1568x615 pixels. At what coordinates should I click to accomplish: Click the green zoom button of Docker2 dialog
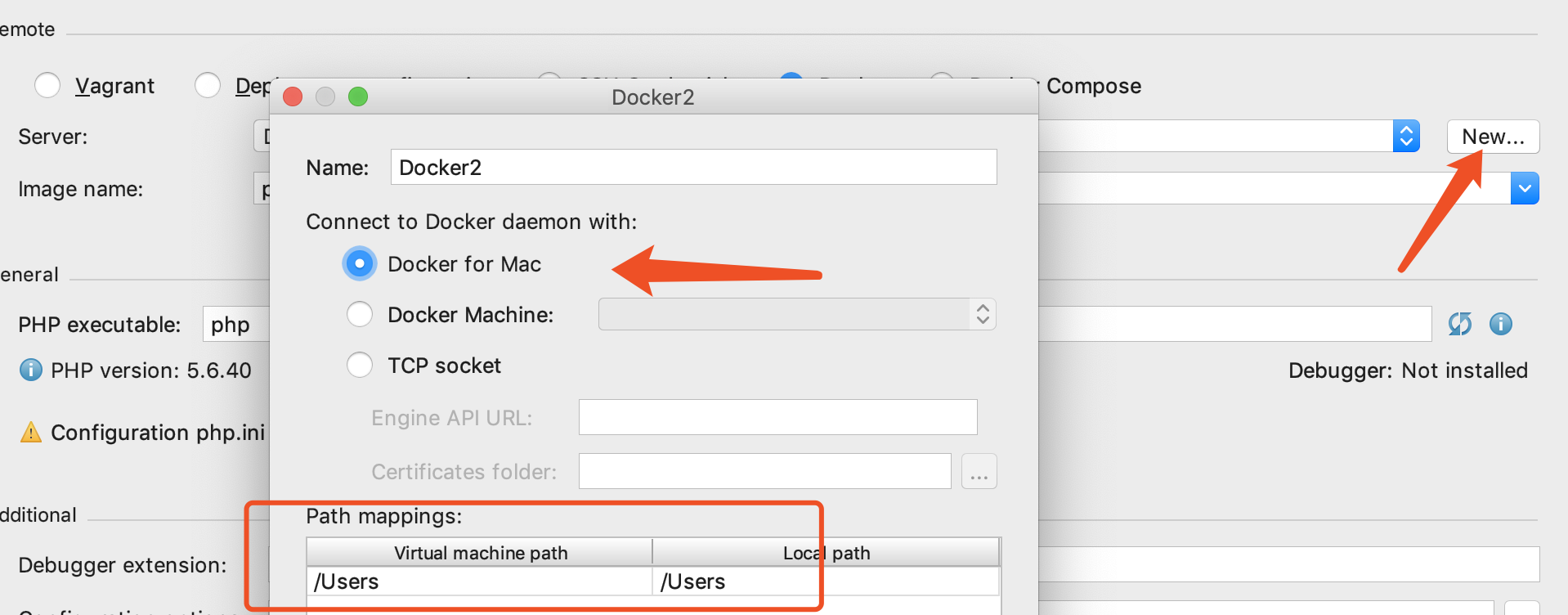coord(358,97)
